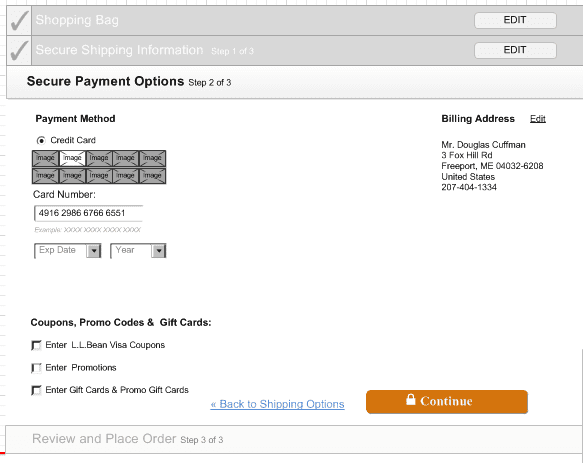Viewport: 583px width, 463px height.
Task: Select the middle card image in bottom row
Action: (x=99, y=176)
